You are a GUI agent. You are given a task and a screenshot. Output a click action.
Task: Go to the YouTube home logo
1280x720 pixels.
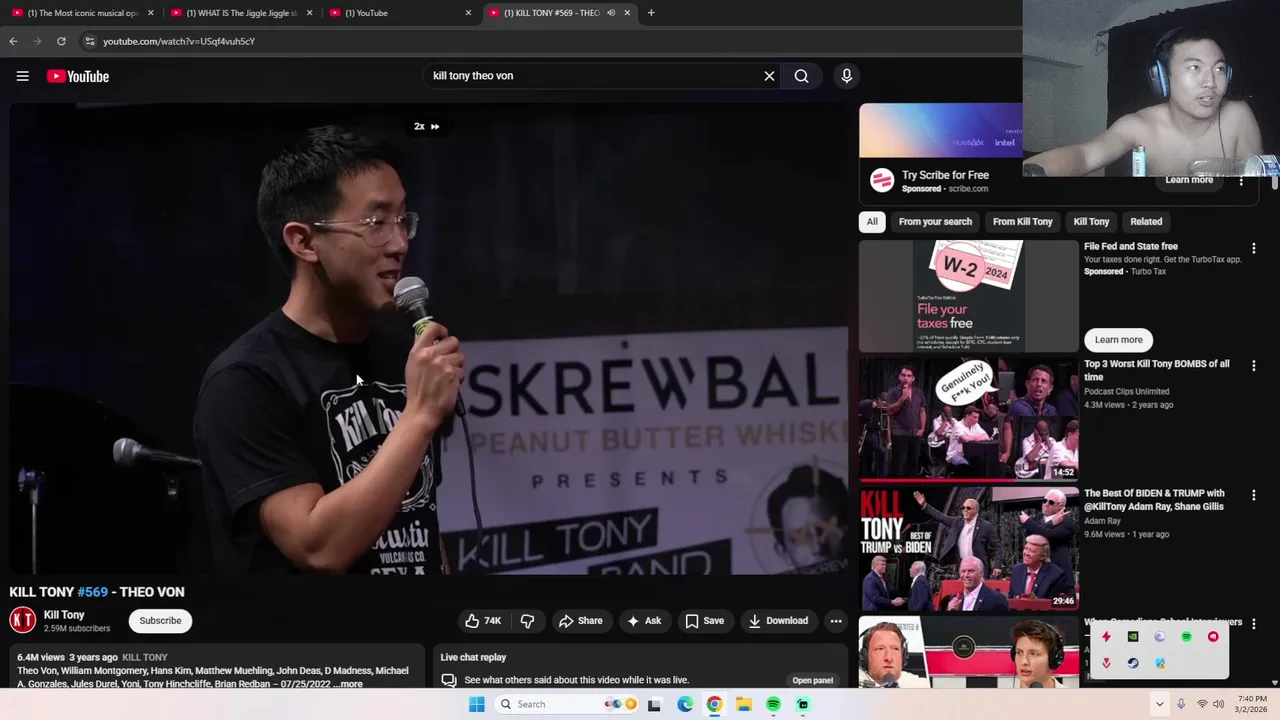tap(78, 76)
